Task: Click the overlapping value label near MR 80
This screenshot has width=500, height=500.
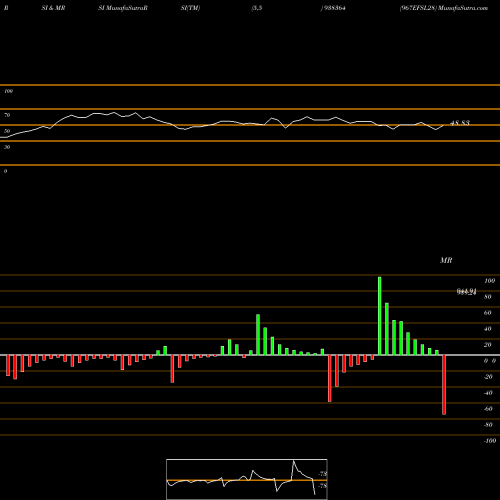Action: coord(467,292)
